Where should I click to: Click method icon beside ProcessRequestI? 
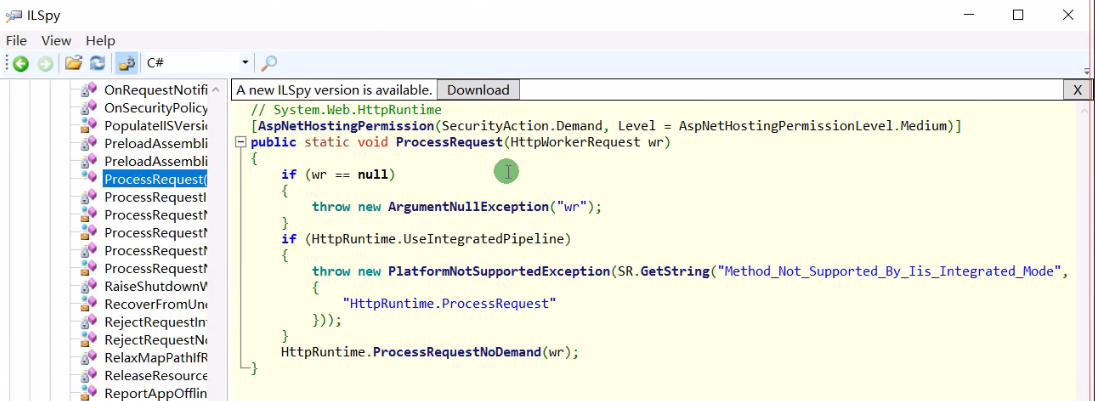[x=89, y=197]
